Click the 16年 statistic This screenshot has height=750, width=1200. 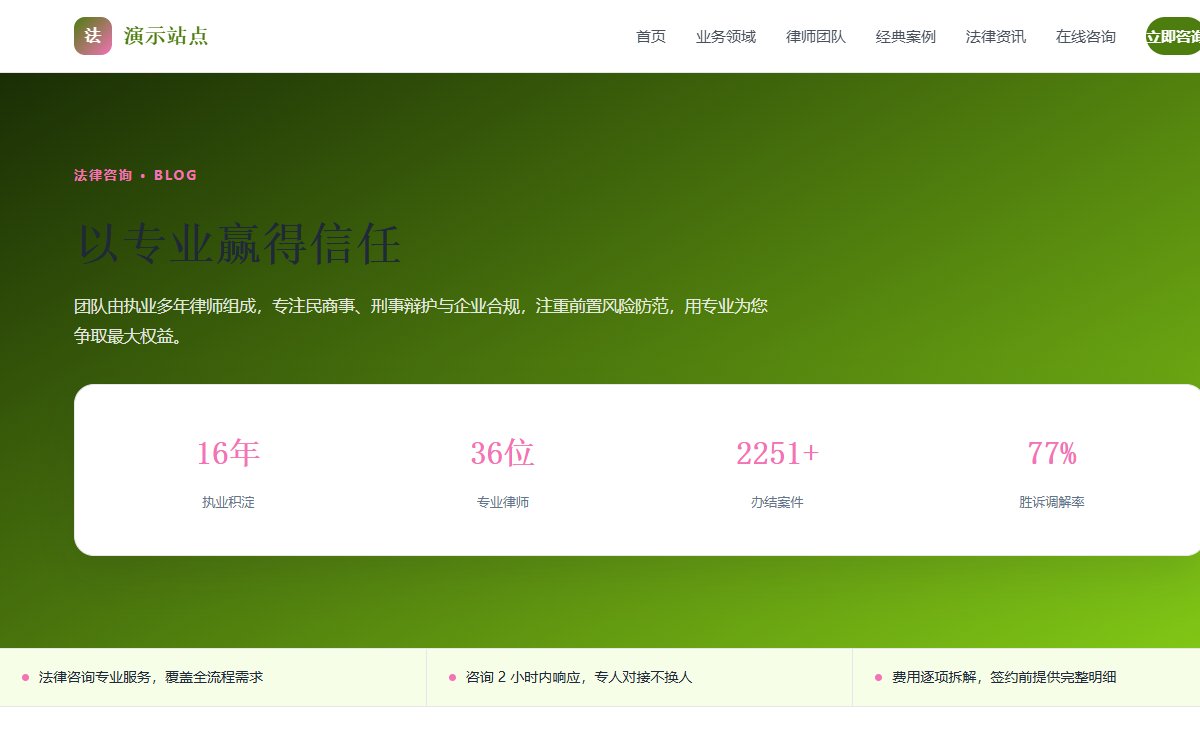coord(228,453)
